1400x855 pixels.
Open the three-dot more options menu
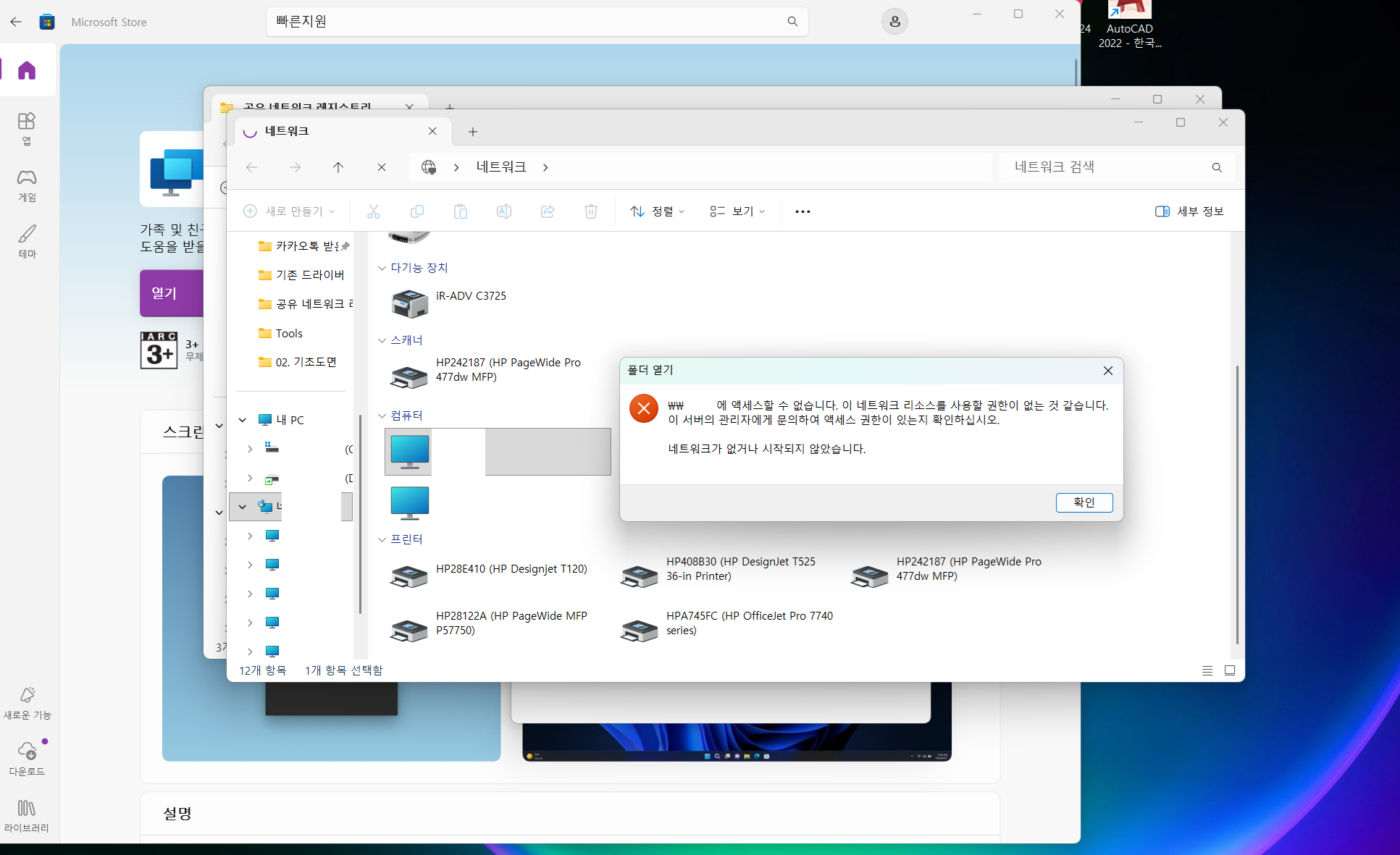pyautogui.click(x=802, y=211)
